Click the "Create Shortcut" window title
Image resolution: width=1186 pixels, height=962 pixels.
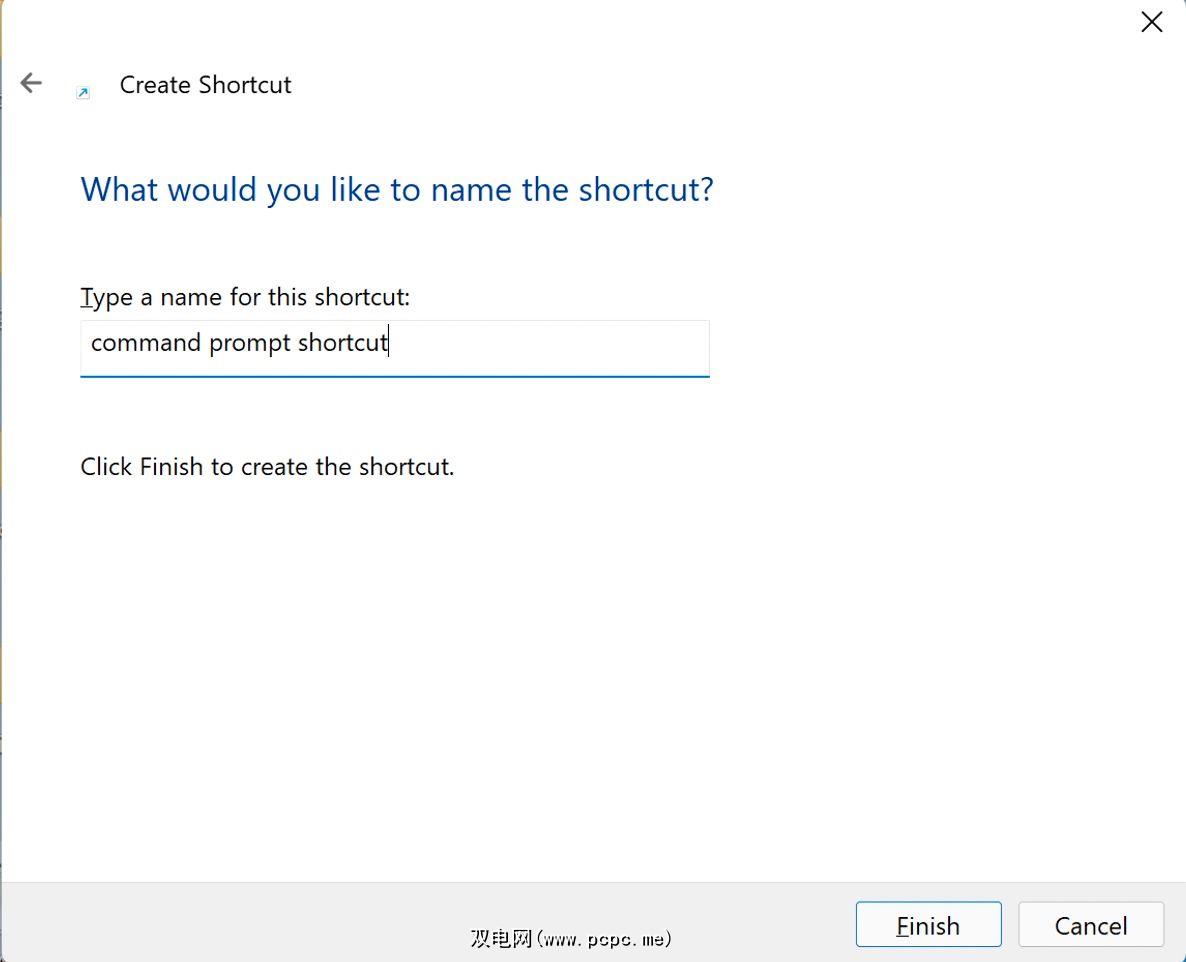[205, 85]
